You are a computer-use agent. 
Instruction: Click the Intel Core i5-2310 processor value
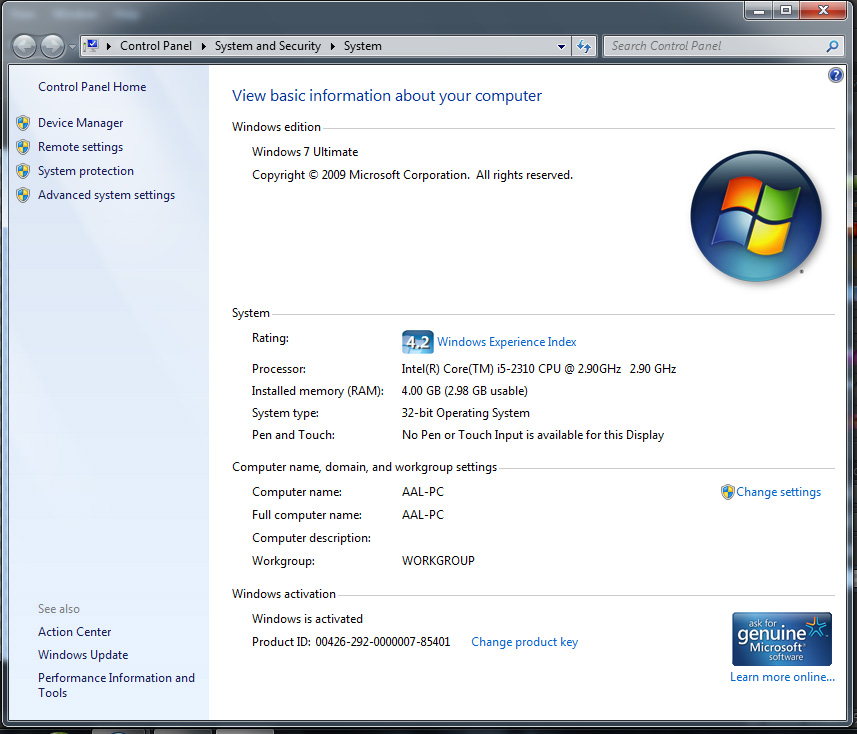click(x=538, y=369)
